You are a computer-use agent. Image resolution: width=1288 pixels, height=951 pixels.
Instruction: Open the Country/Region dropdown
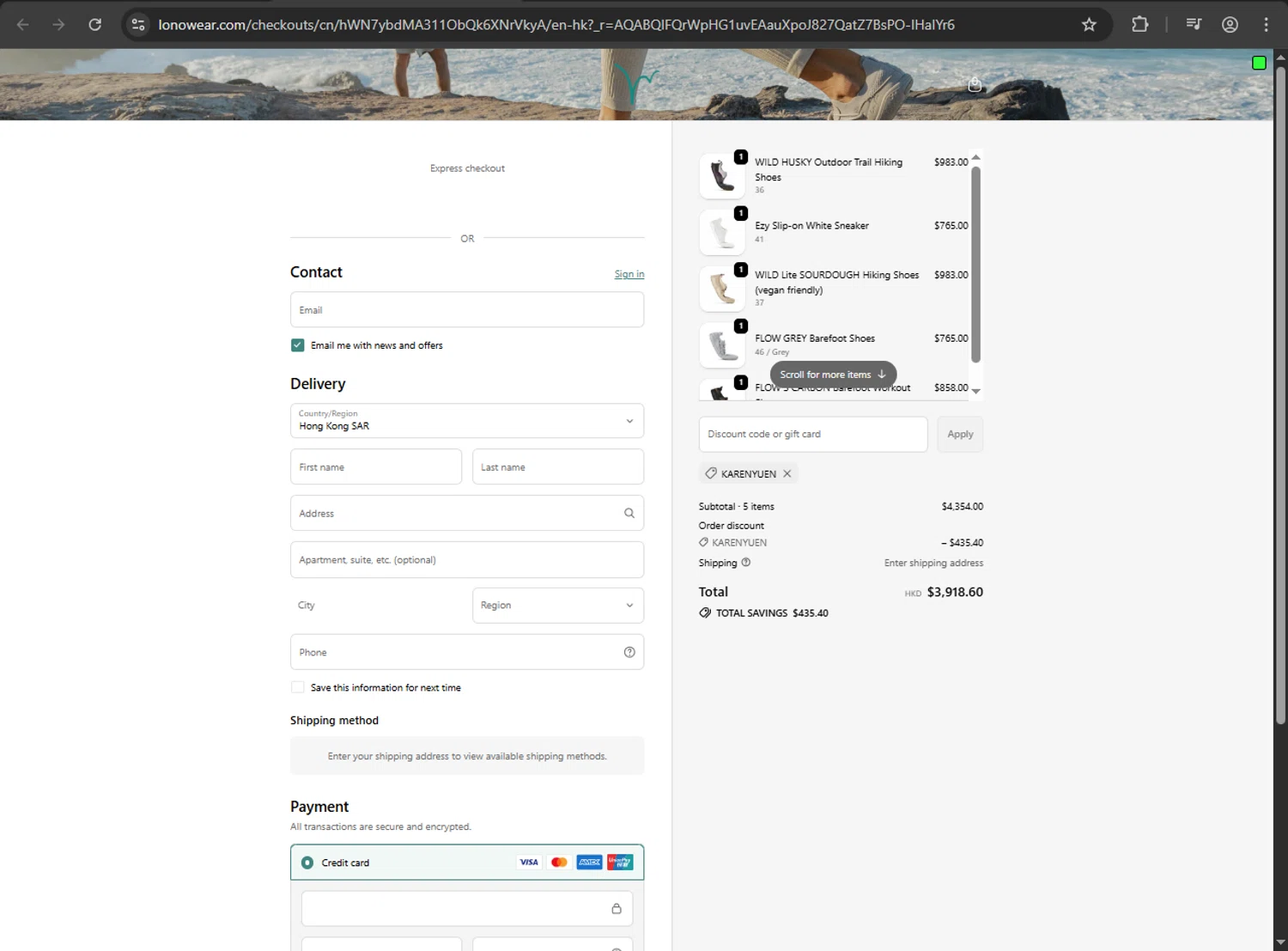click(x=467, y=421)
